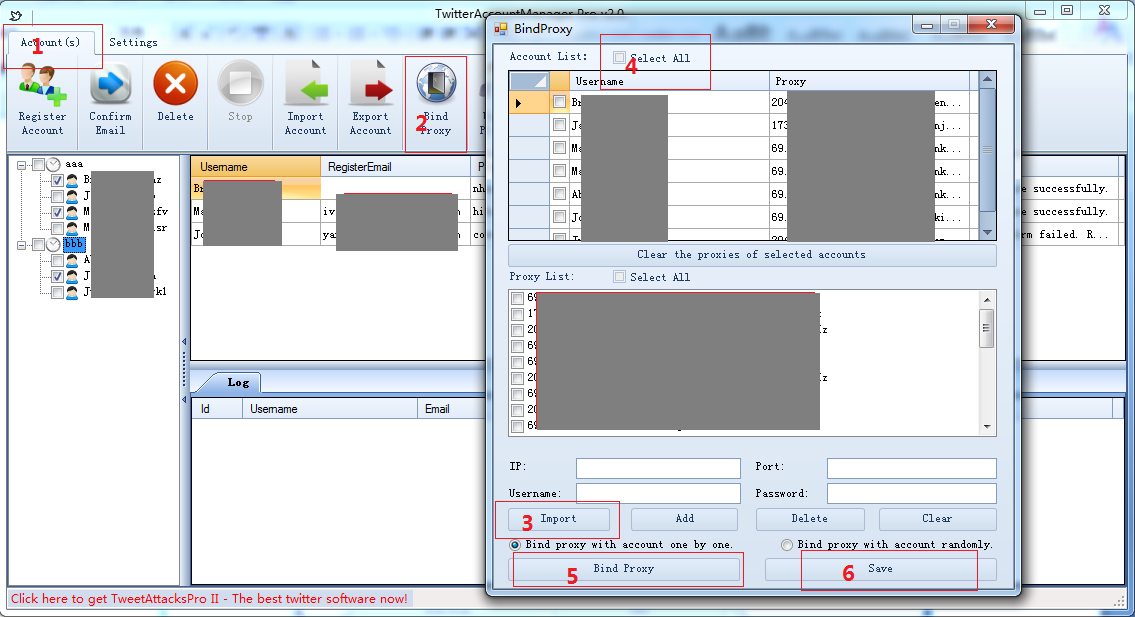Sort main grid by Username column header
The image size is (1135, 617).
tap(256, 167)
